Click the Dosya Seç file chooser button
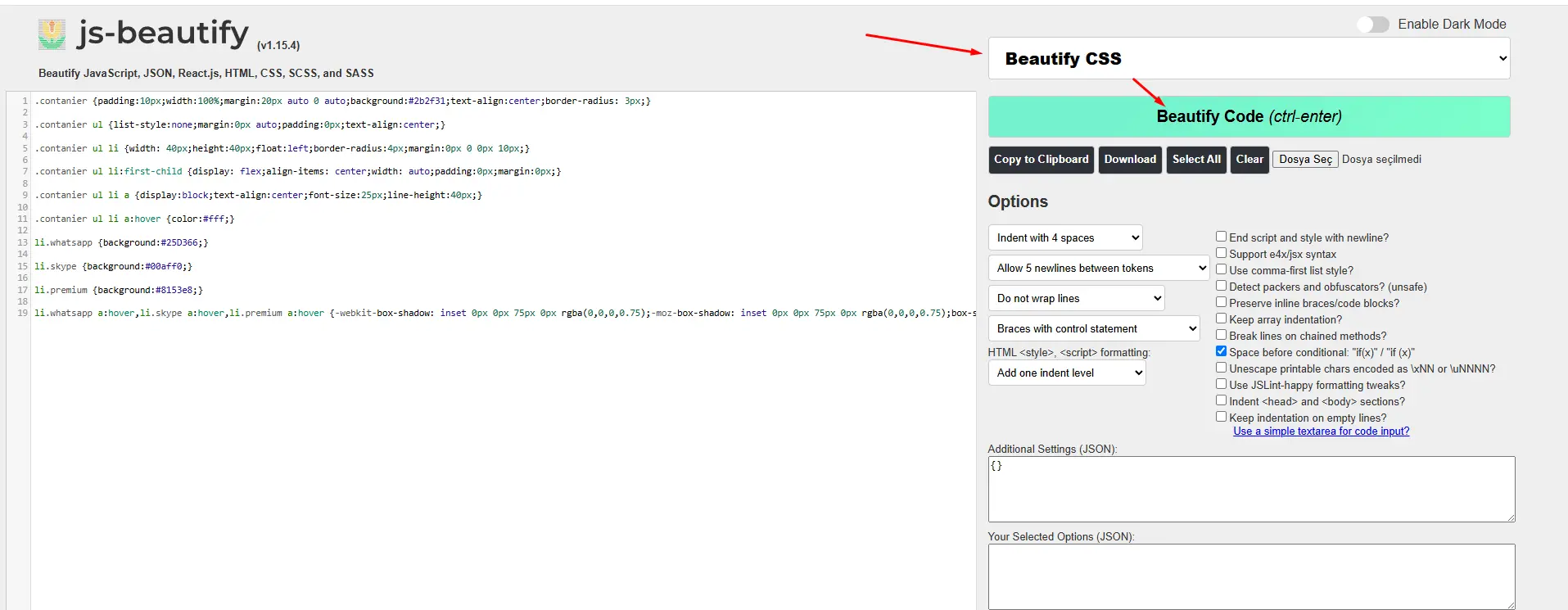Screen dimensions: 1568x610 (1305, 160)
